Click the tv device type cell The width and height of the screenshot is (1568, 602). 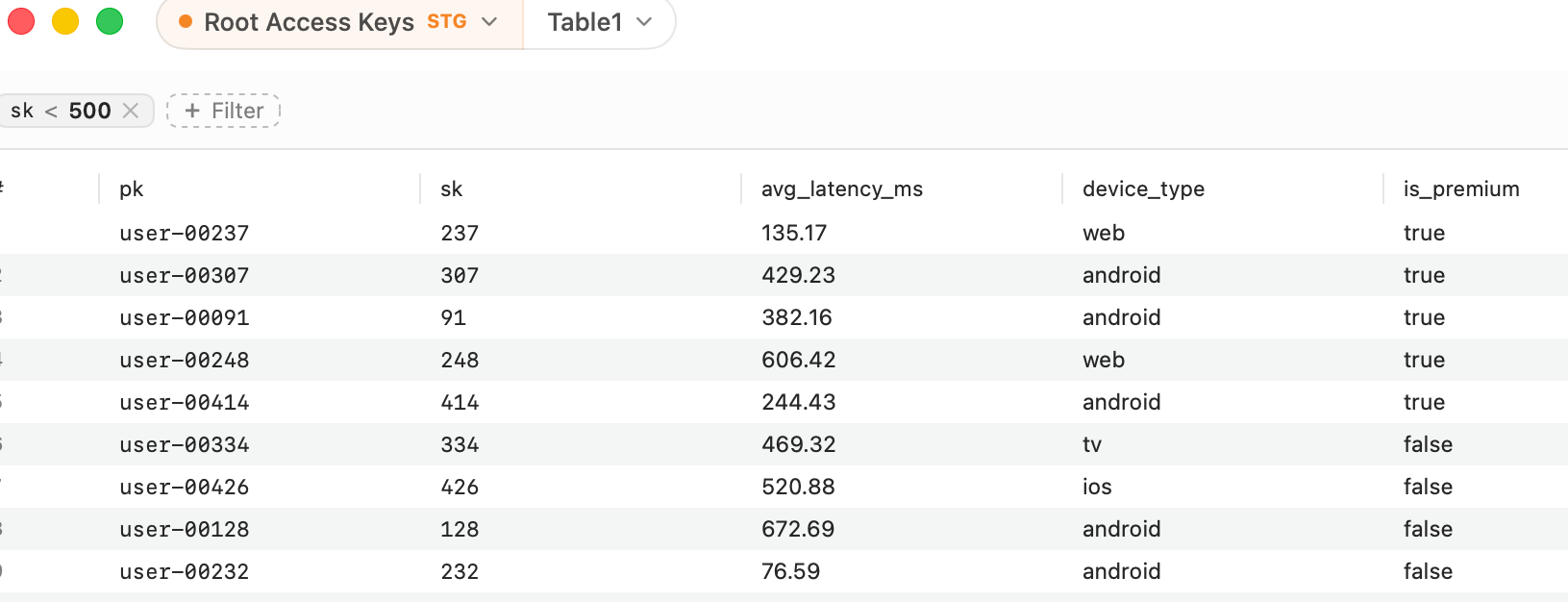[x=1092, y=444]
